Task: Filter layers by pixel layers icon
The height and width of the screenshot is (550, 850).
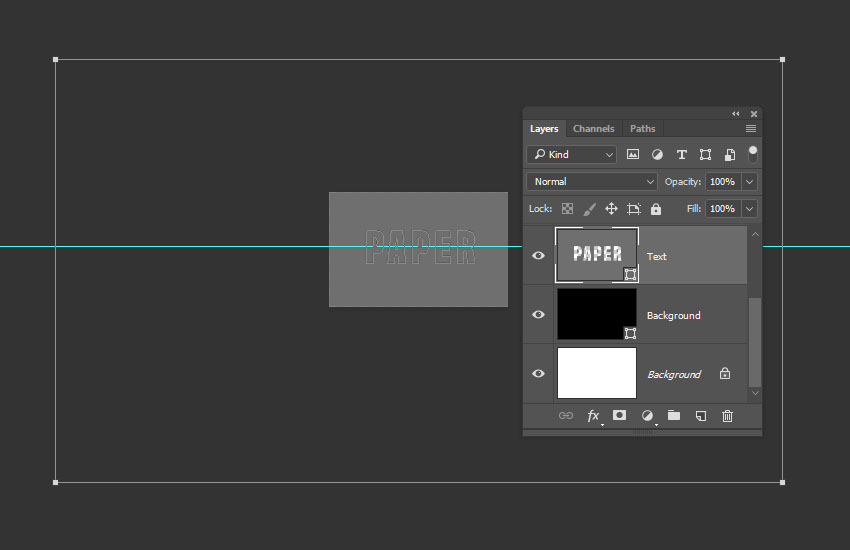Action: (633, 154)
